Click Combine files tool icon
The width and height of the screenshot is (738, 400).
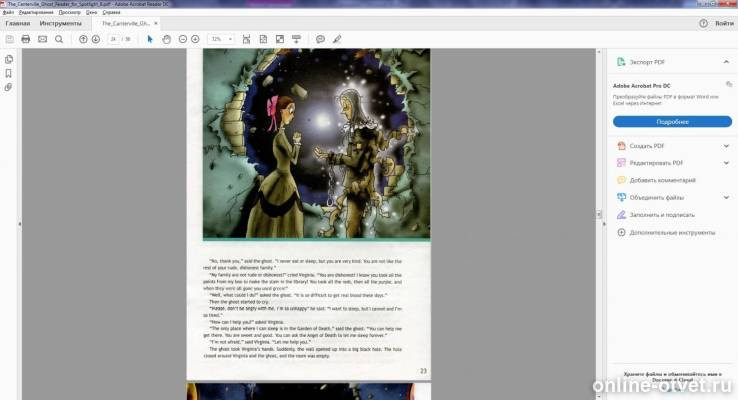(x=621, y=198)
